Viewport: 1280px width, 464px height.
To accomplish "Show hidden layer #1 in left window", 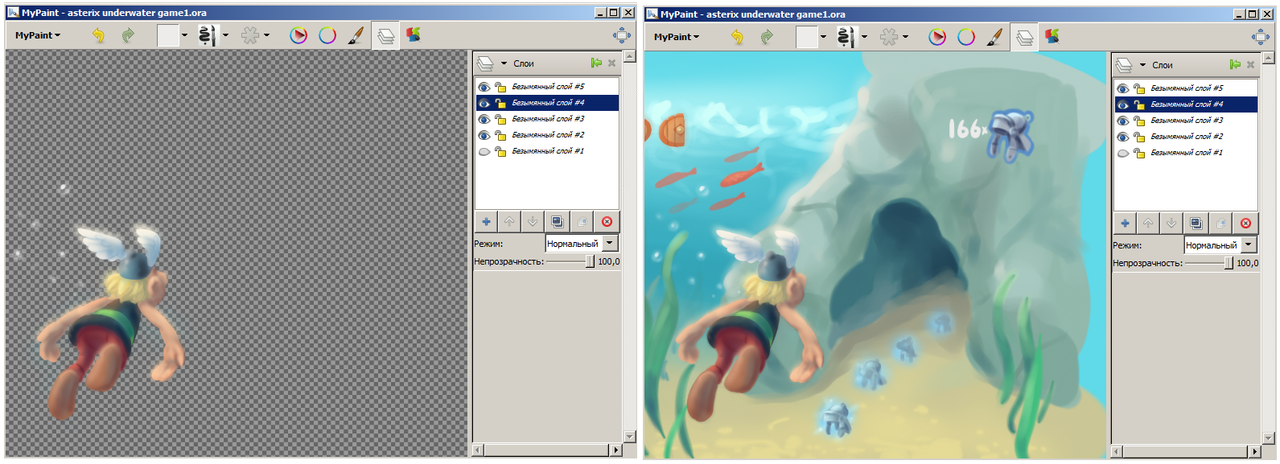I will pyautogui.click(x=485, y=152).
